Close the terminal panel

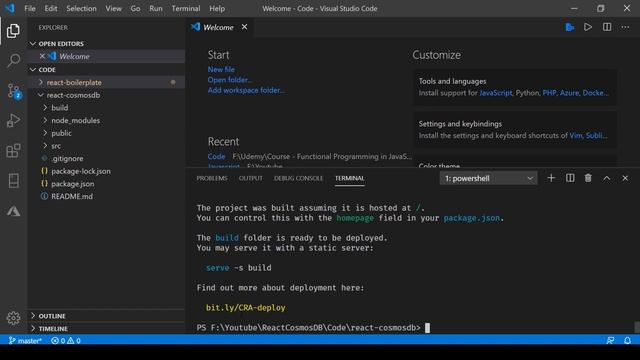pyautogui.click(x=625, y=178)
